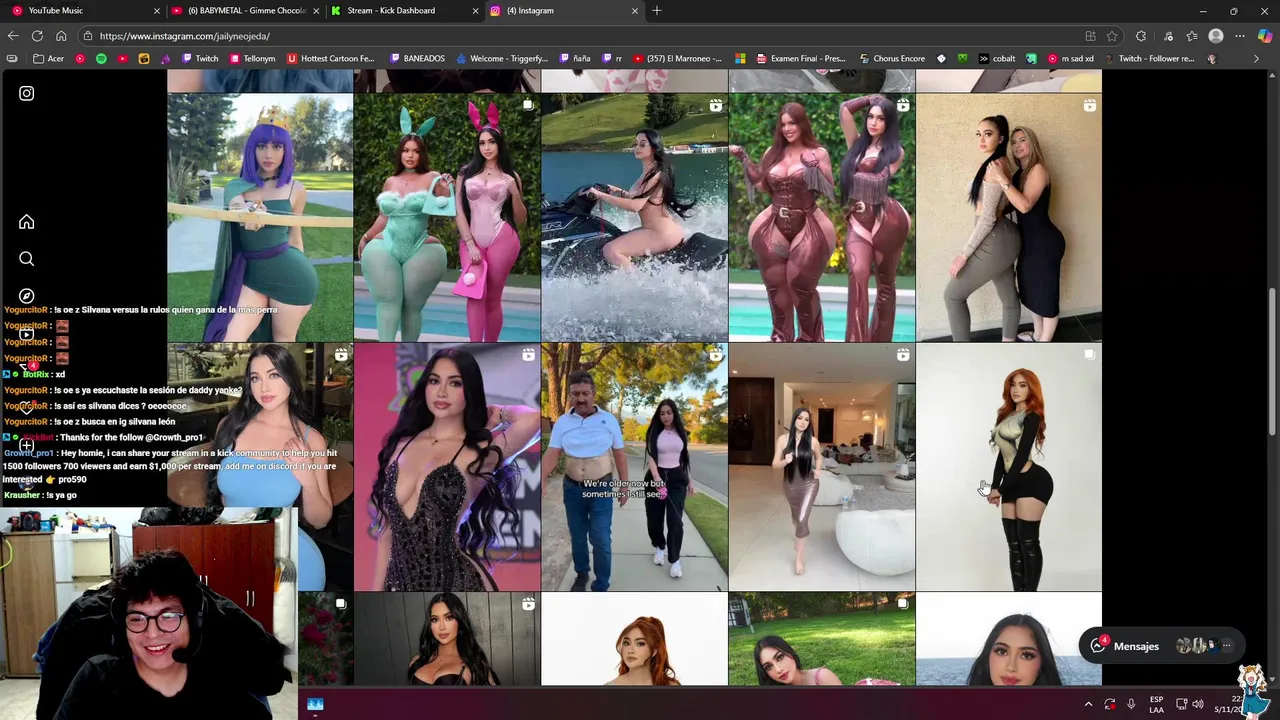Close the Stream - Kick Dashboard tab
Viewport: 1280px width, 720px height.
[x=475, y=11]
